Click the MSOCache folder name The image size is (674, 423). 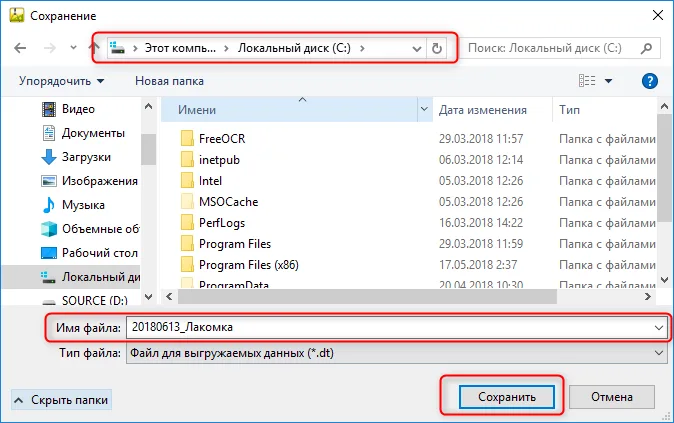coord(229,202)
